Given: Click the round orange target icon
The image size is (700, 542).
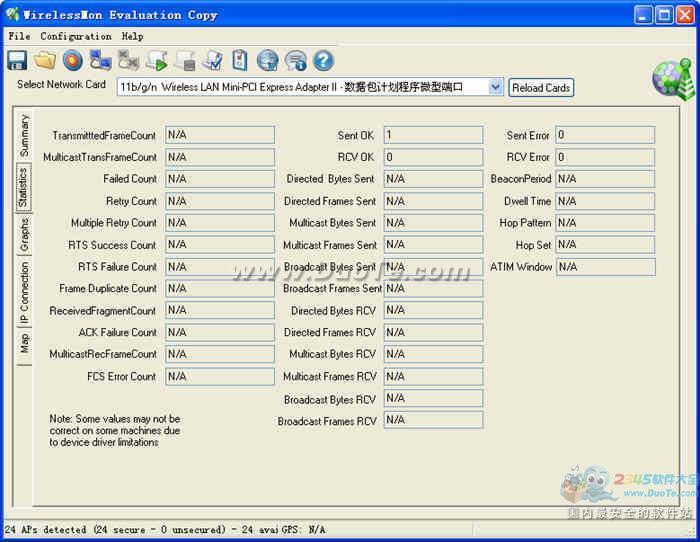Looking at the screenshot, I should tap(73, 61).
